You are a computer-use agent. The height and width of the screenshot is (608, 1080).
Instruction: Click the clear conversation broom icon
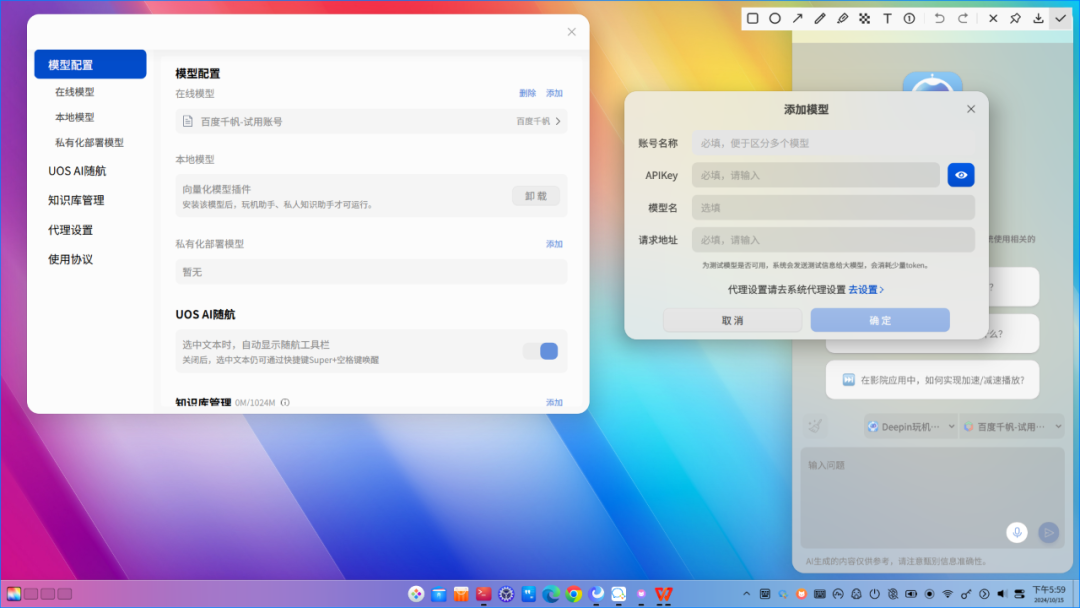(815, 426)
